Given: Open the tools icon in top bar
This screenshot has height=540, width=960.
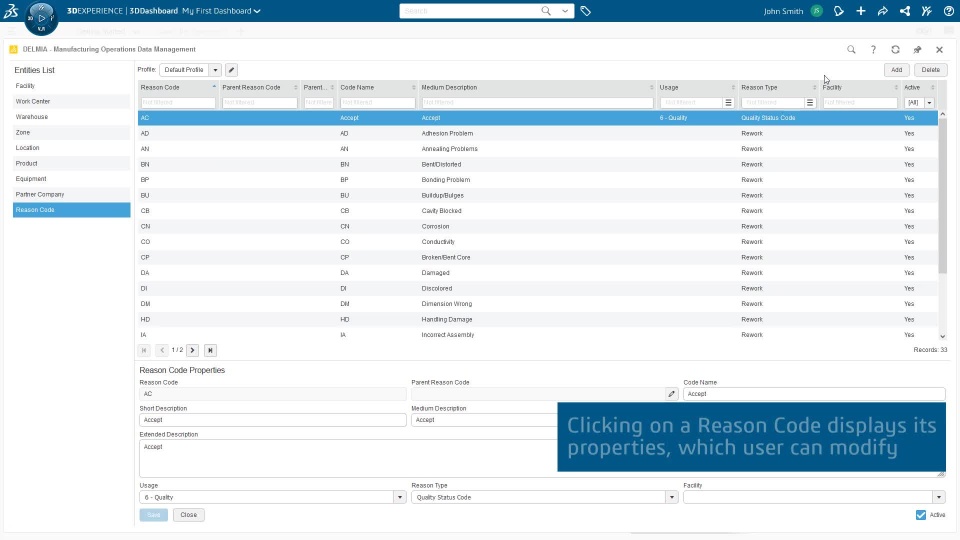Looking at the screenshot, I should coord(927,11).
